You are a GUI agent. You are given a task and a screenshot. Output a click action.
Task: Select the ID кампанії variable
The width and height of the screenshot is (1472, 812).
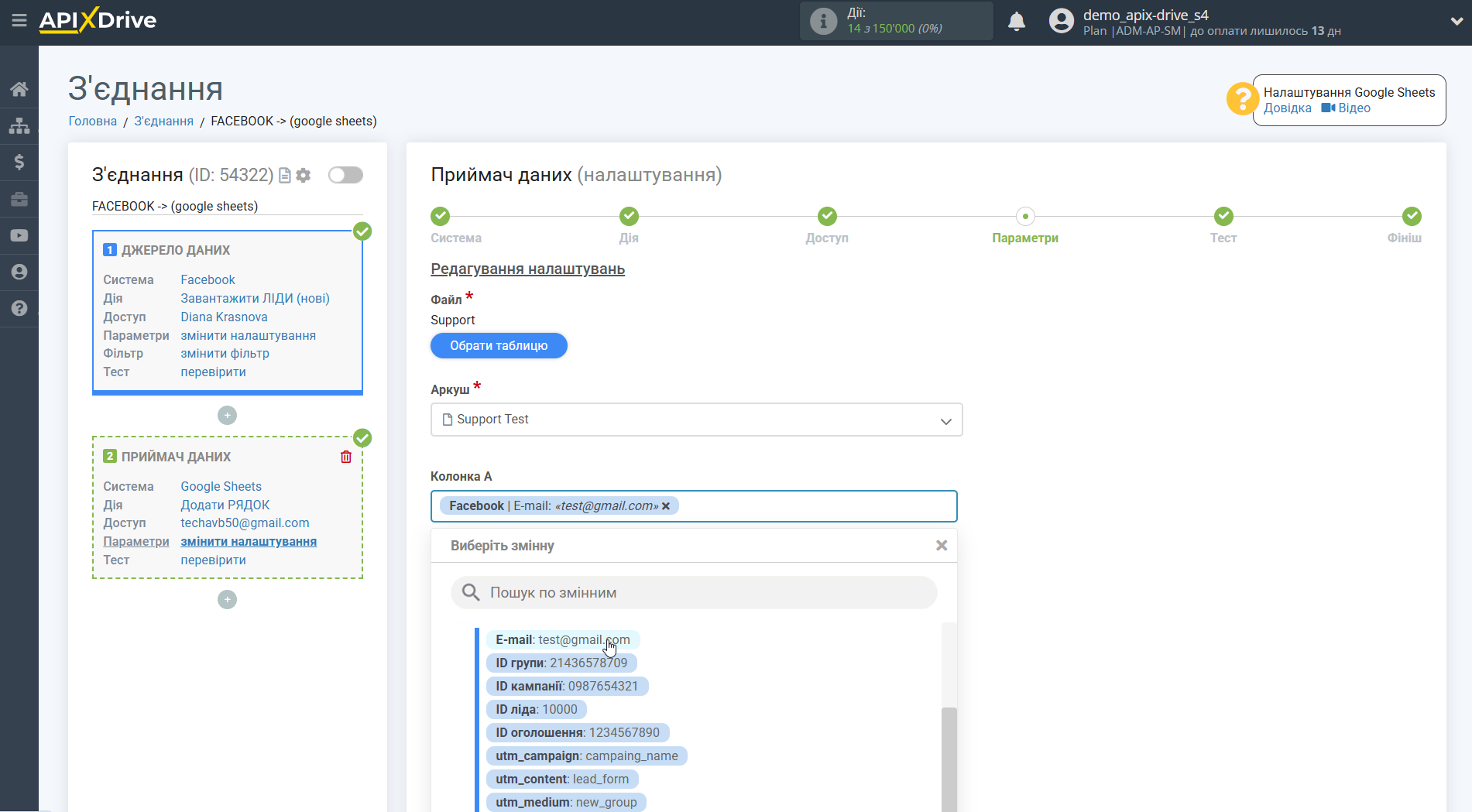coord(567,687)
